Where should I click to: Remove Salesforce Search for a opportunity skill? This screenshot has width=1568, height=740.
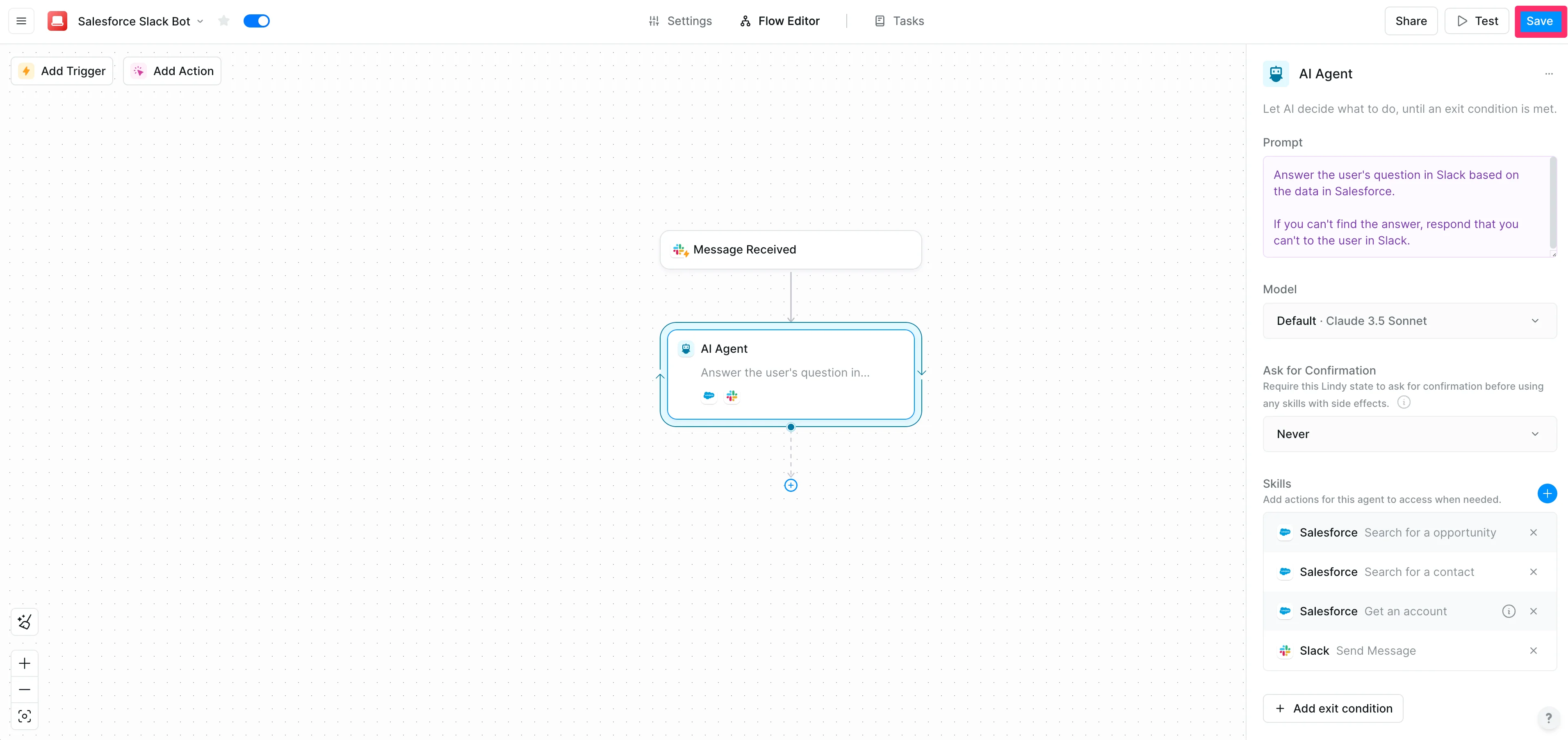pos(1533,532)
